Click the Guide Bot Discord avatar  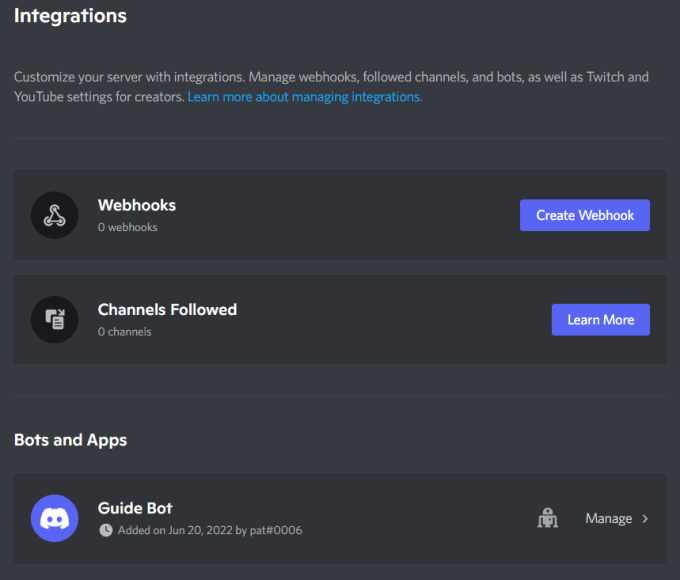pyautogui.click(x=55, y=518)
